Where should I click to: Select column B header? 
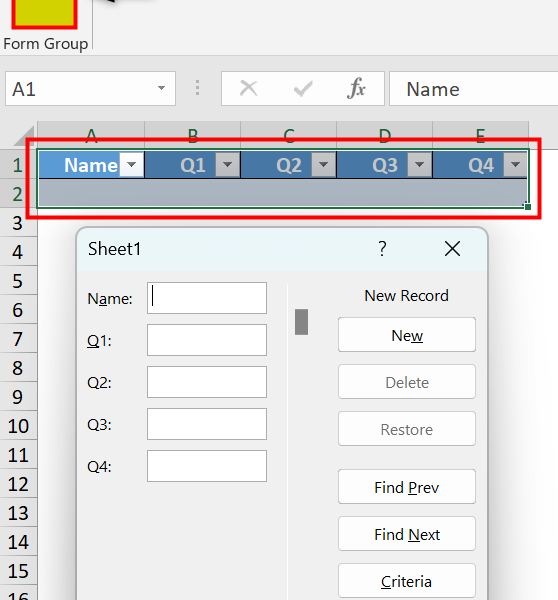pyautogui.click(x=193, y=136)
